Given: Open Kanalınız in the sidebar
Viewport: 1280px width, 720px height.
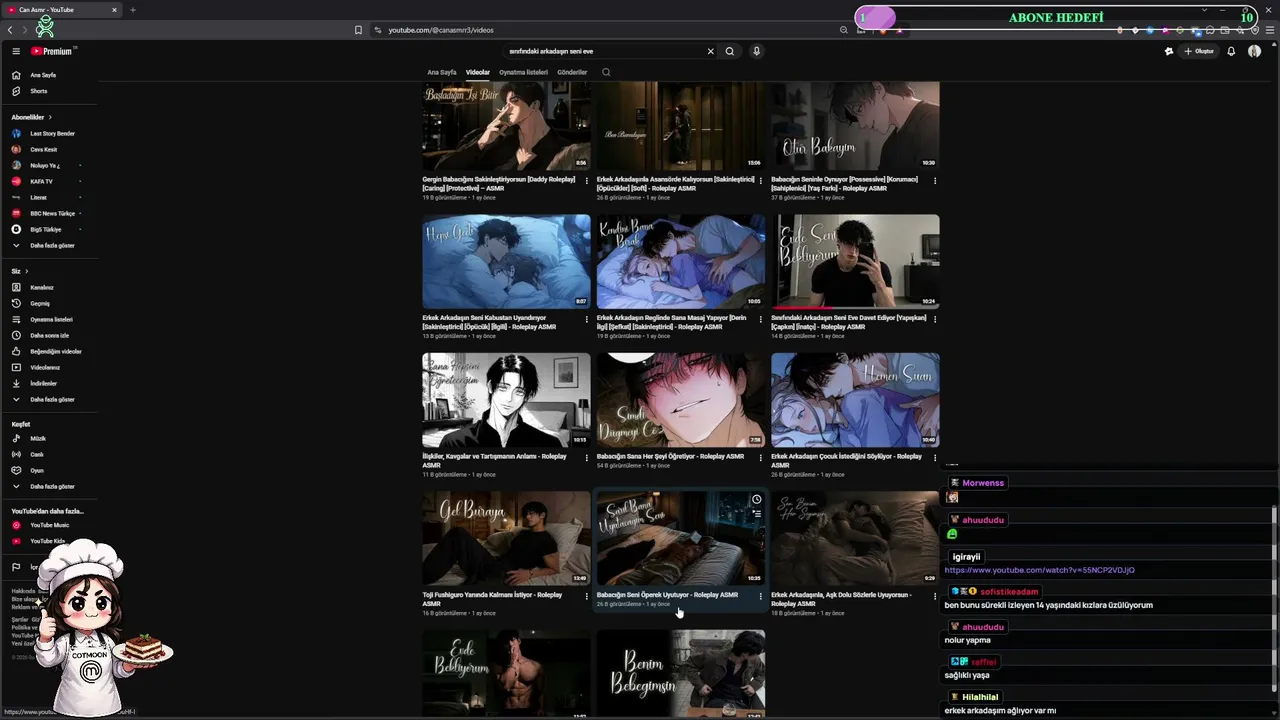Looking at the screenshot, I should [42, 287].
